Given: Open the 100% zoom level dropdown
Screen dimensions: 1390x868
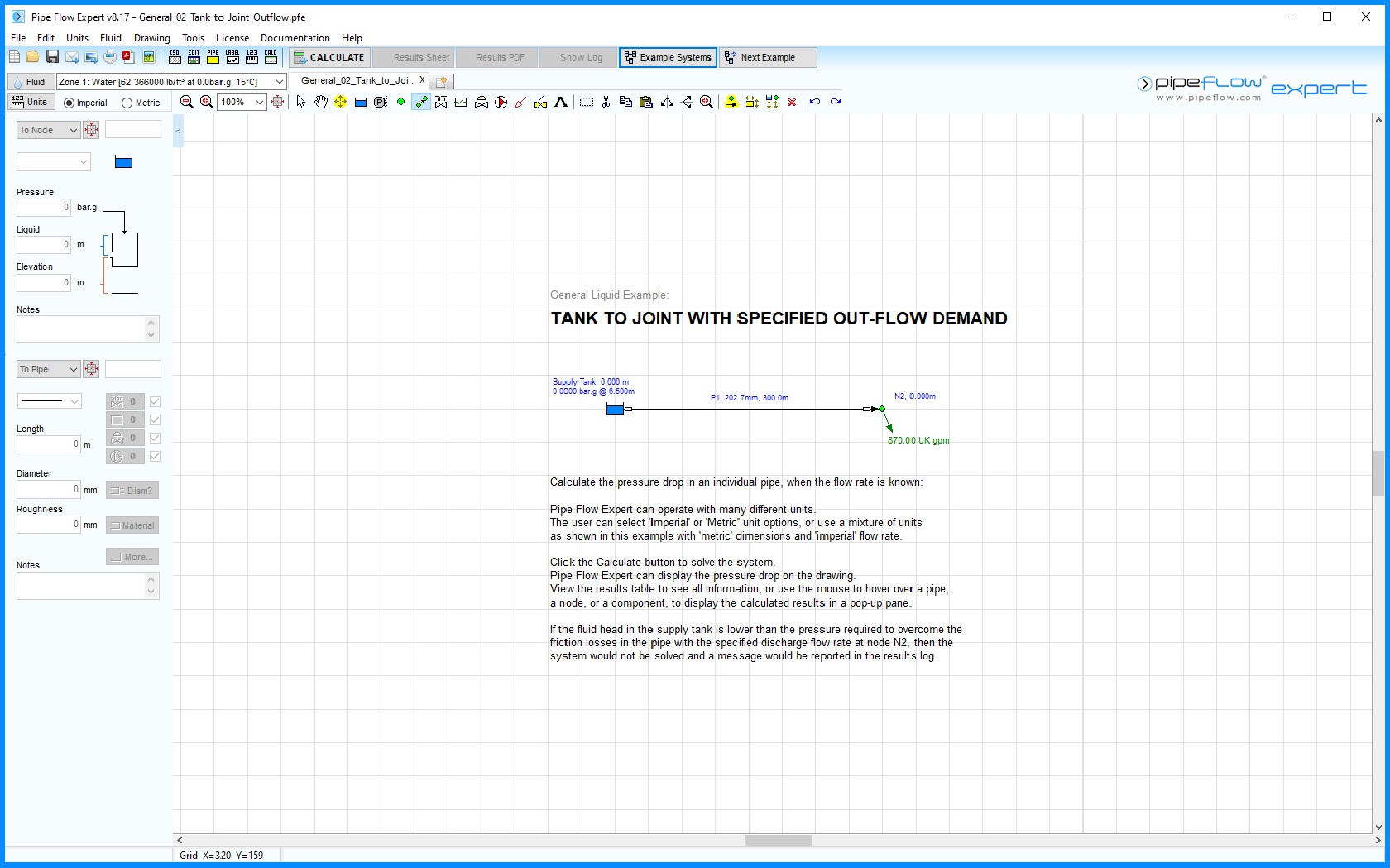Looking at the screenshot, I should click(x=259, y=102).
